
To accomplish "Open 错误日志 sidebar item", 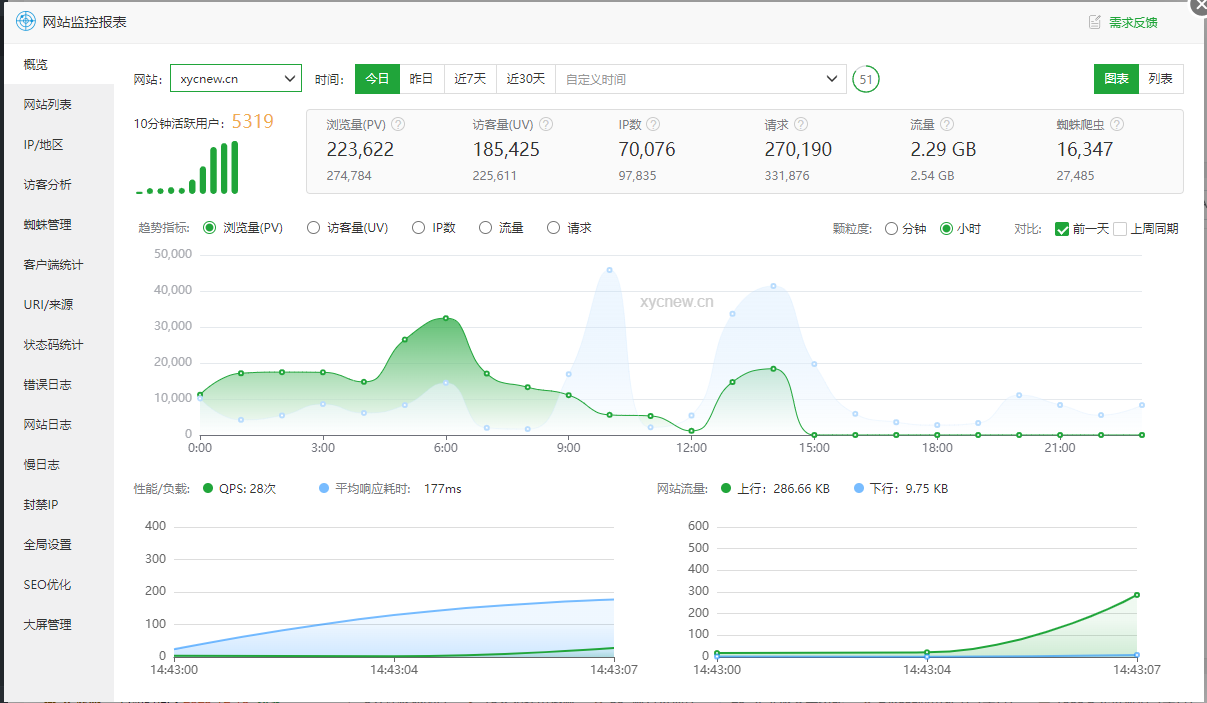I will 58,384.
